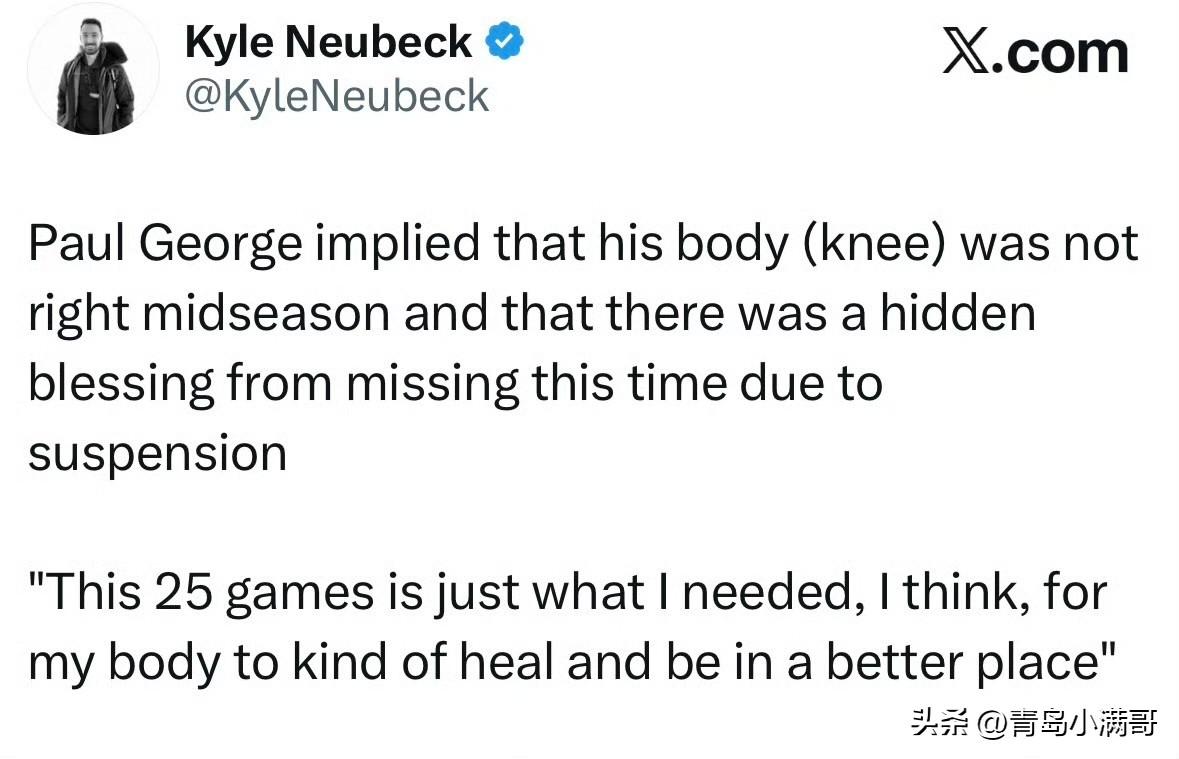This screenshot has height=759, width=1179.
Task: Click the phrase "hidden" in second line
Action: pyautogui.click(x=958, y=313)
